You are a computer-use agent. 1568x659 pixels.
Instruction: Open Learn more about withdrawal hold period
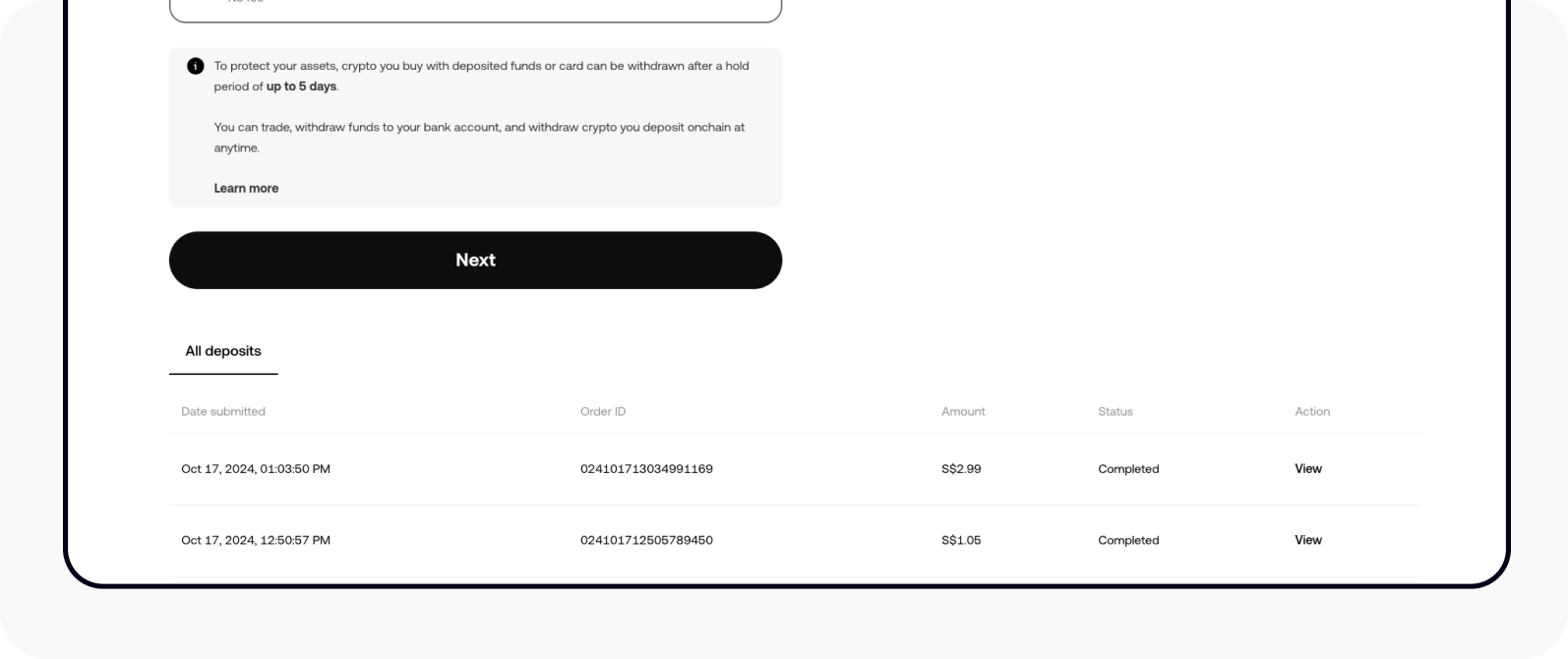pos(246,188)
